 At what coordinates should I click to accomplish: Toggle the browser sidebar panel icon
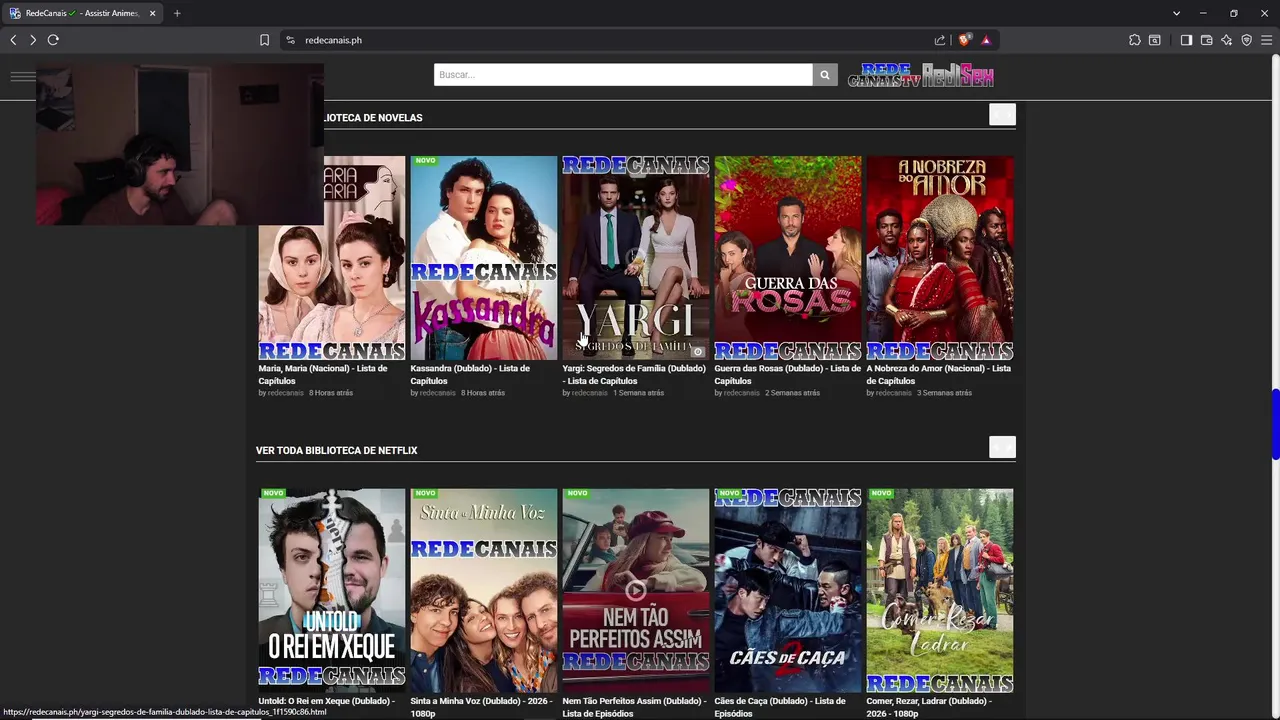coord(1186,40)
